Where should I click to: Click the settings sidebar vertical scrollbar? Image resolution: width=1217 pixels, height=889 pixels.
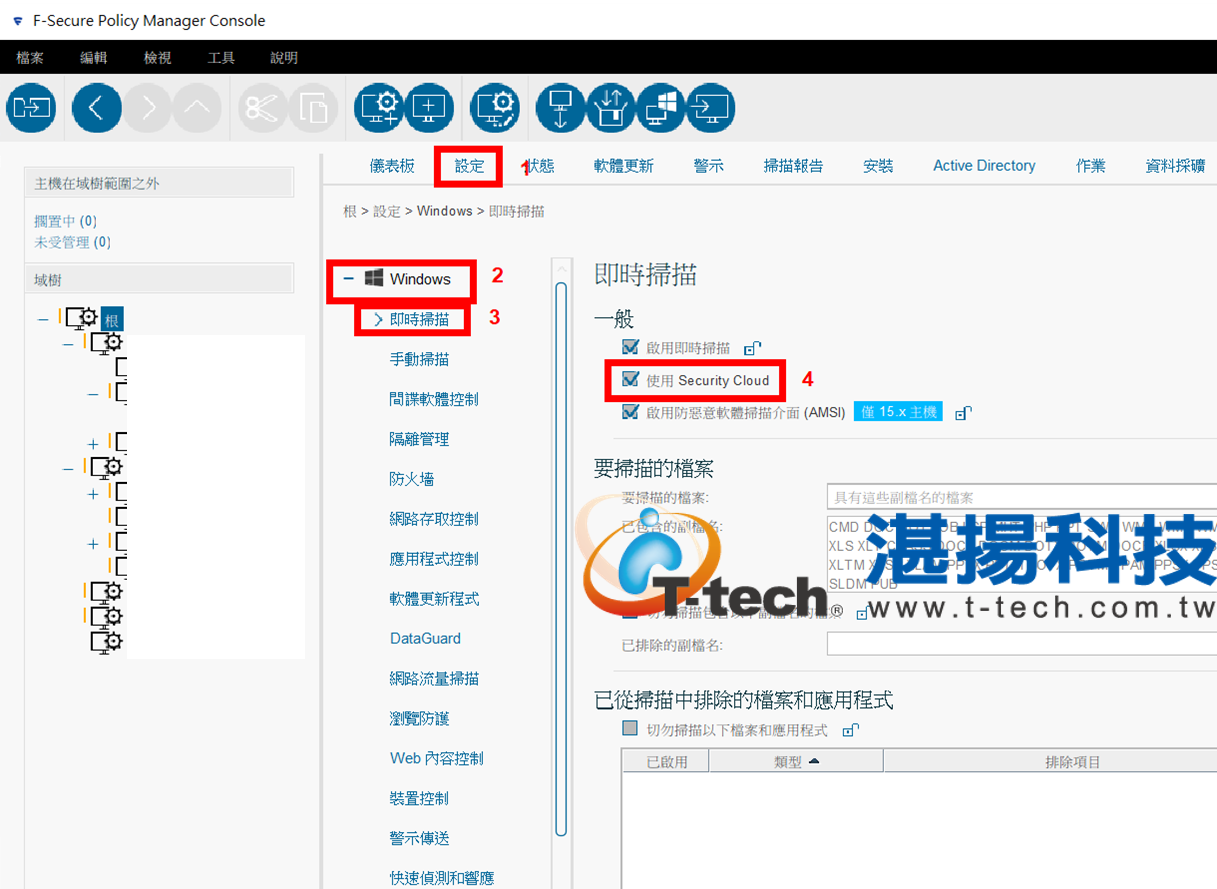click(x=561, y=559)
